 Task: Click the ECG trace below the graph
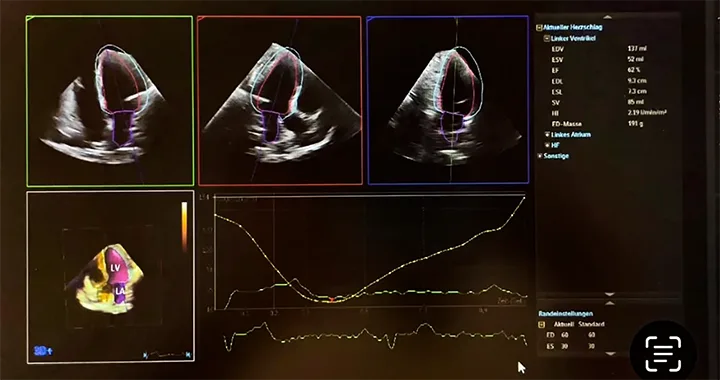(x=375, y=337)
